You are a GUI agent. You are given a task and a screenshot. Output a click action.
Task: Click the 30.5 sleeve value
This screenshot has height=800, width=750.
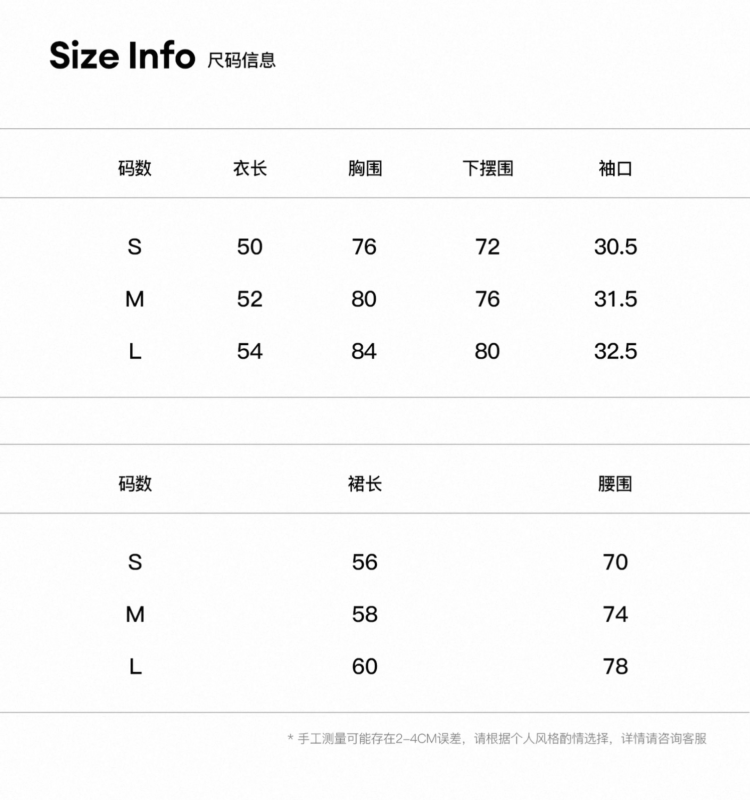click(615, 247)
